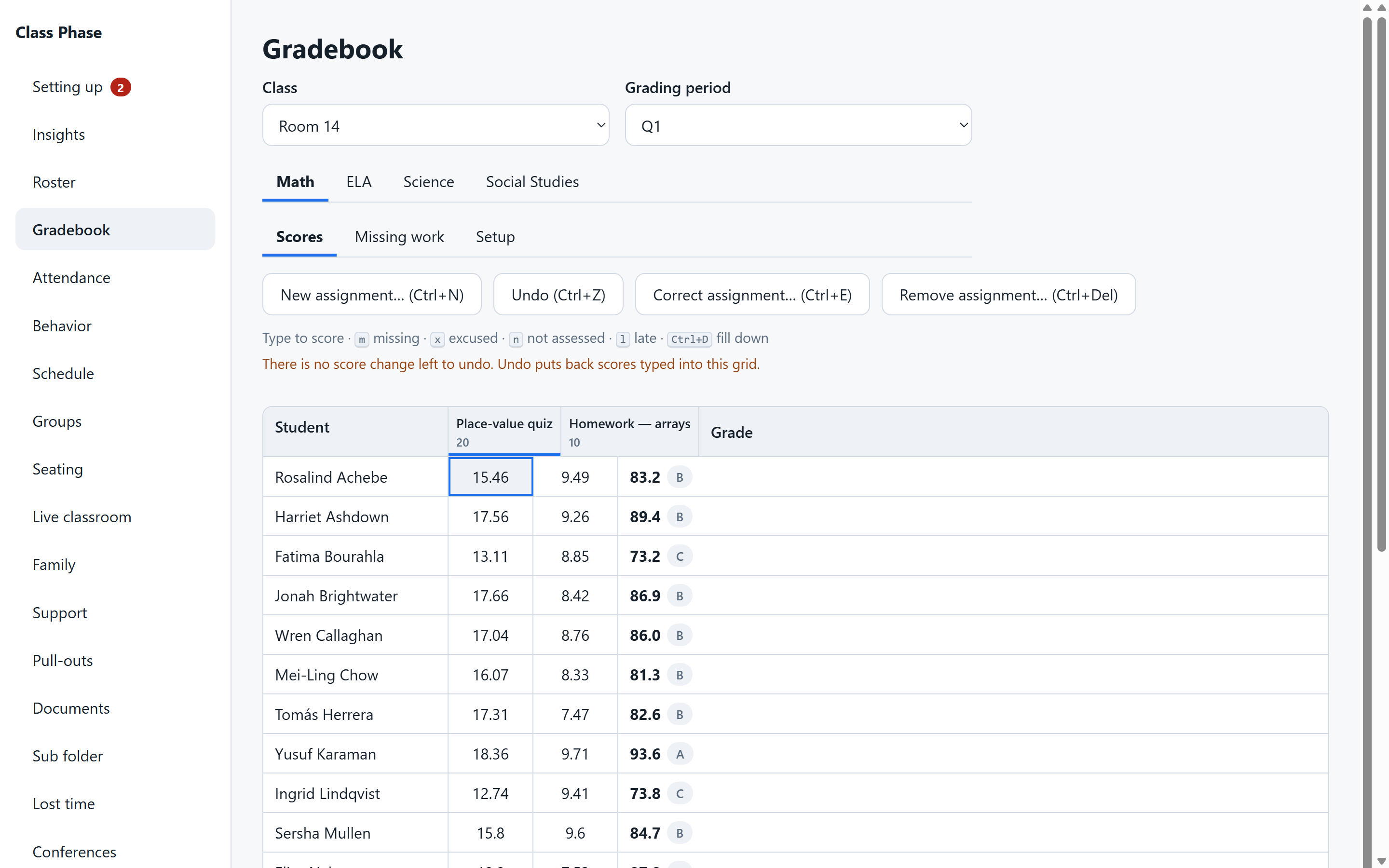Click the Place-value quiz column header
The image size is (1389, 868).
[x=504, y=432]
